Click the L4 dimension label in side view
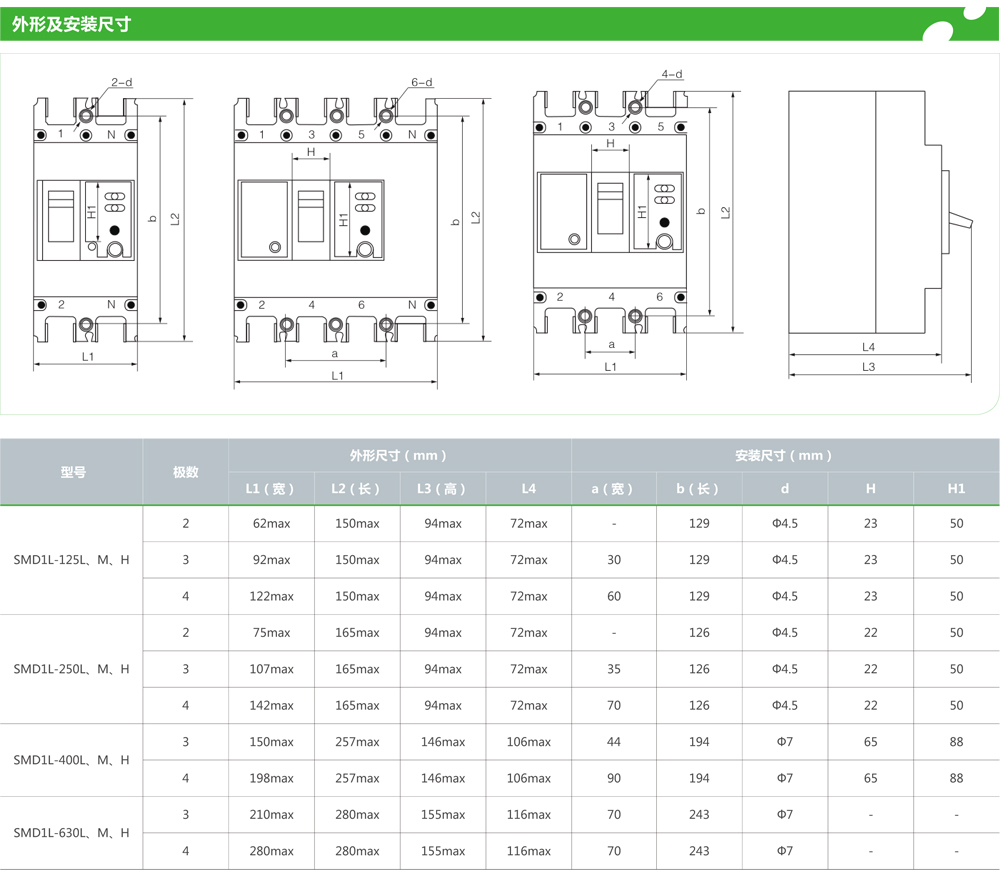This screenshot has width=1000, height=881. [868, 347]
